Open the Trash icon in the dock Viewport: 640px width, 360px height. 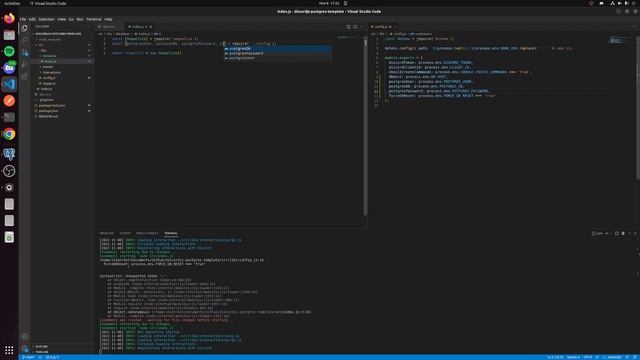[x=9, y=237]
